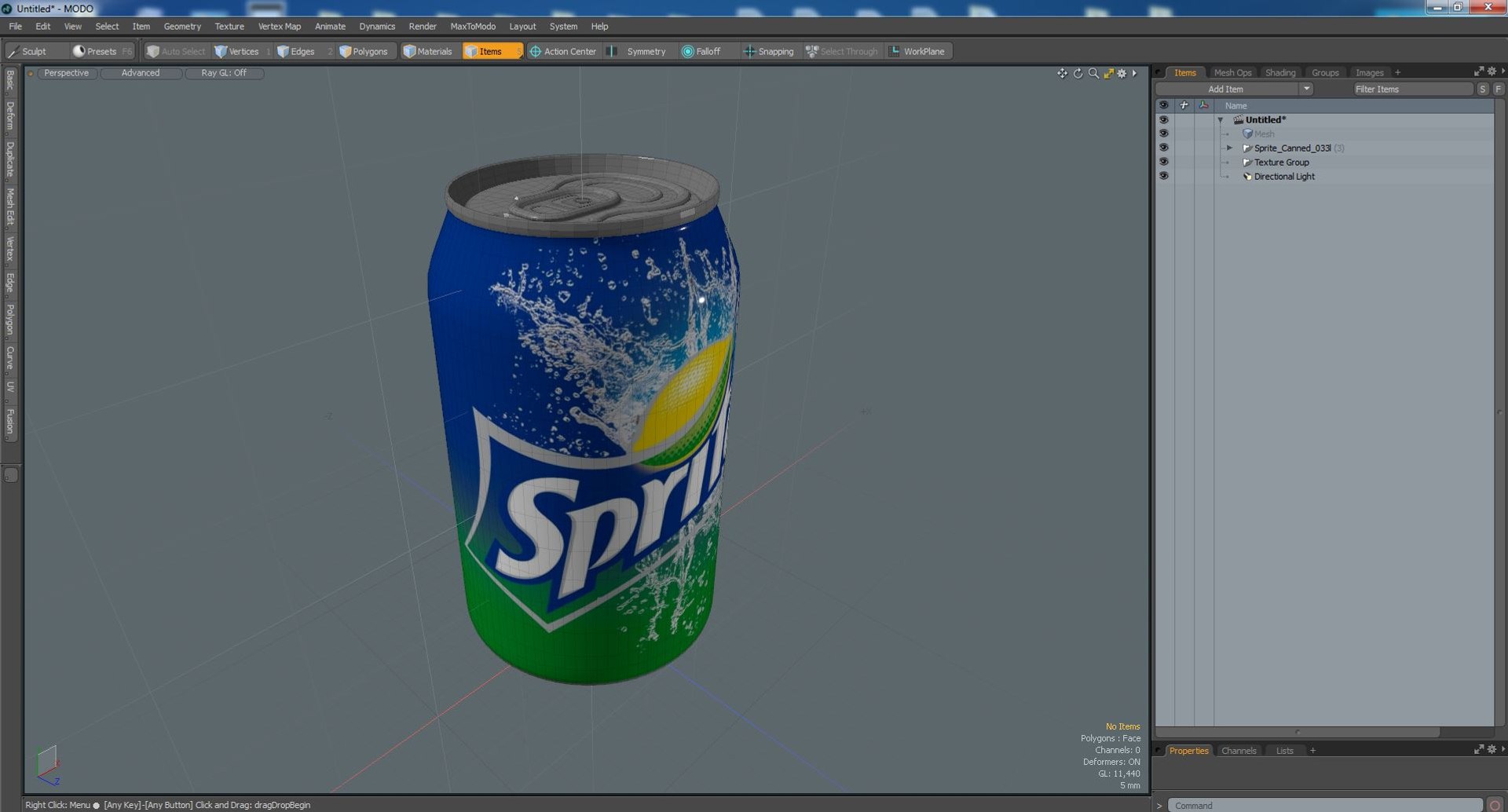The width and height of the screenshot is (1508, 812).
Task: Hide the Untitled scene with eye icon
Action: pyautogui.click(x=1164, y=120)
